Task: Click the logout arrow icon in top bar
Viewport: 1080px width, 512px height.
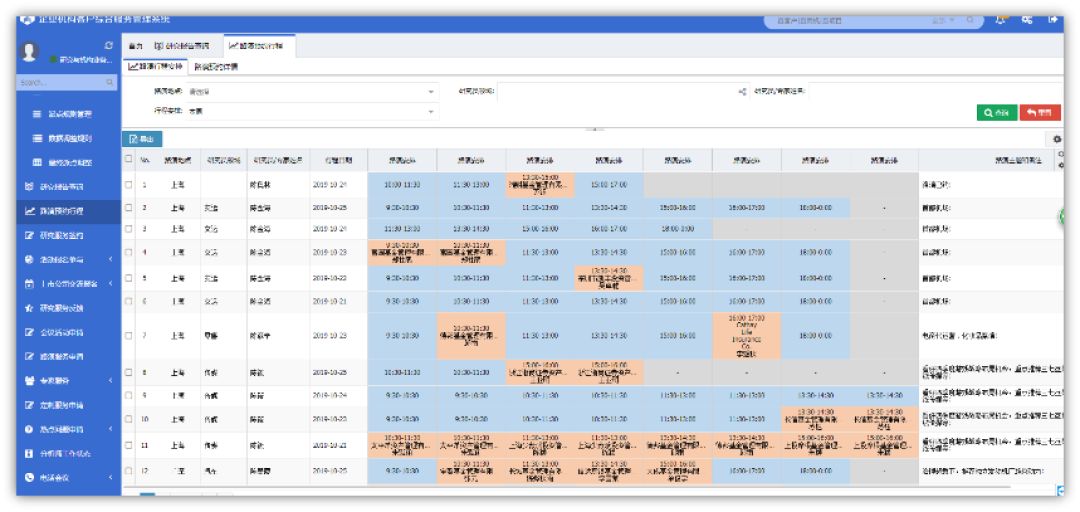Action: (1052, 20)
